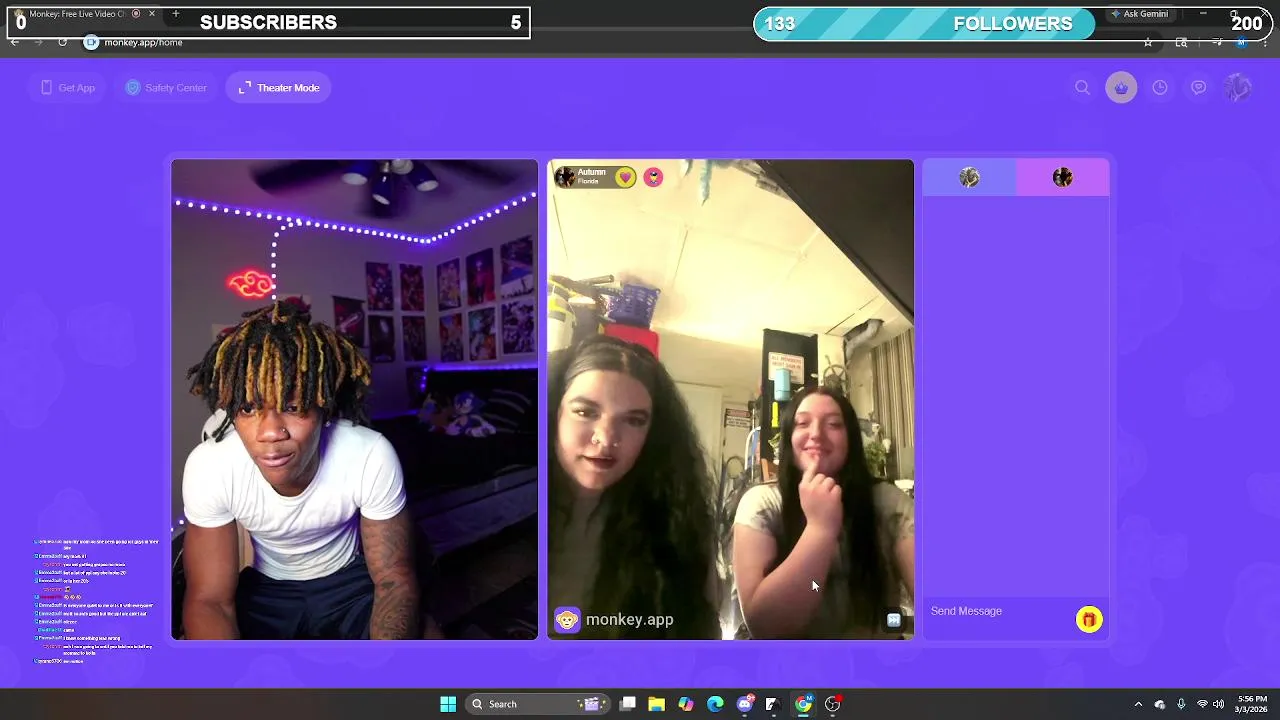The height and width of the screenshot is (720, 1280).
Task: Click your own webcam video feed
Action: [354, 400]
